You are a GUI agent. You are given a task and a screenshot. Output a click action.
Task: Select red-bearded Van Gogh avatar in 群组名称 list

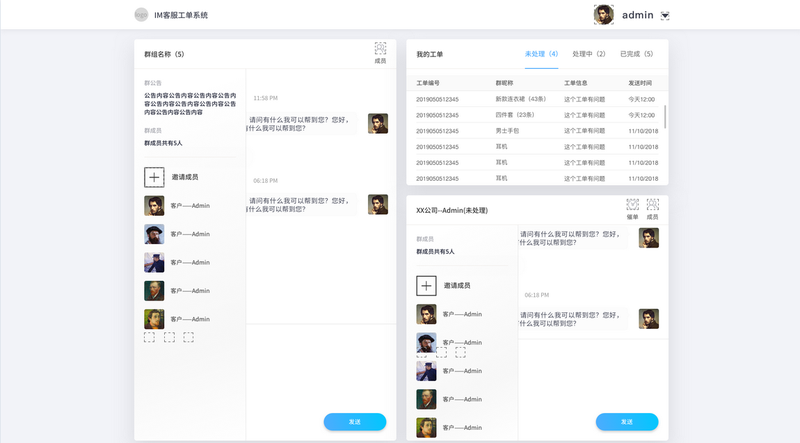pos(154,291)
